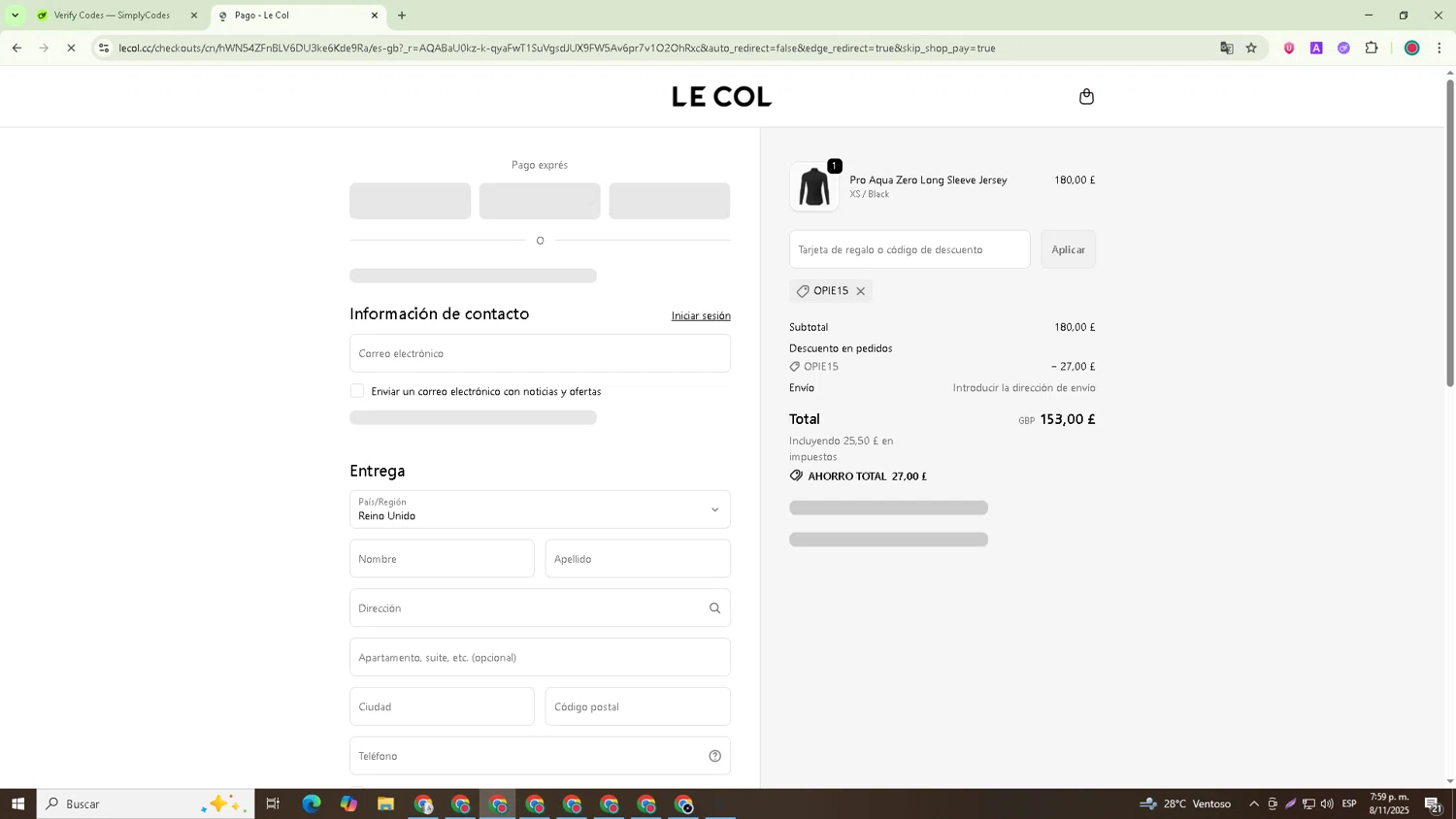Viewport: 1456px width, 819px height.
Task: Click the third express payment button
Action: pyautogui.click(x=670, y=201)
